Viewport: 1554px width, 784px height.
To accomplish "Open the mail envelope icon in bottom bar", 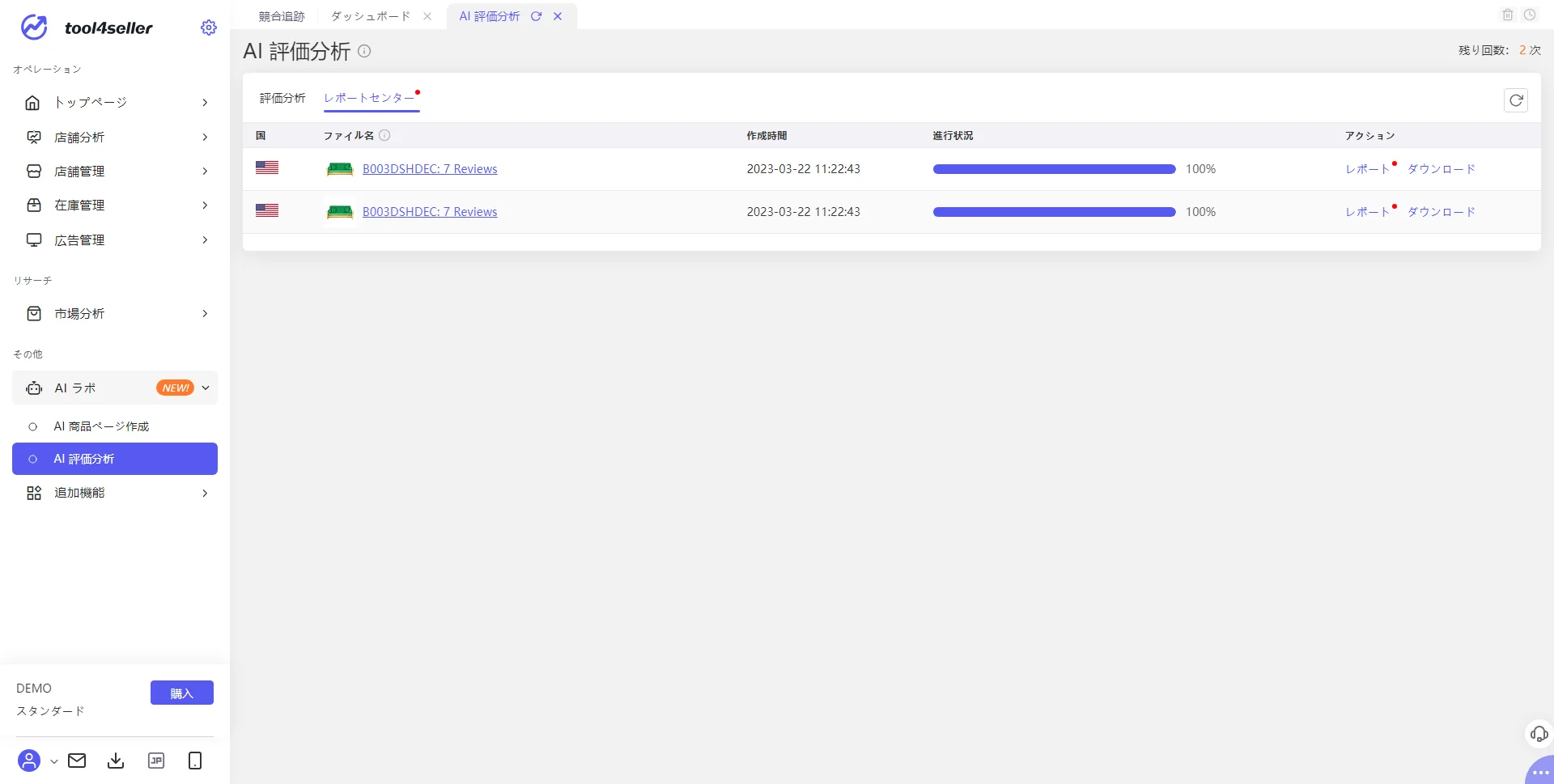I will coord(77,761).
